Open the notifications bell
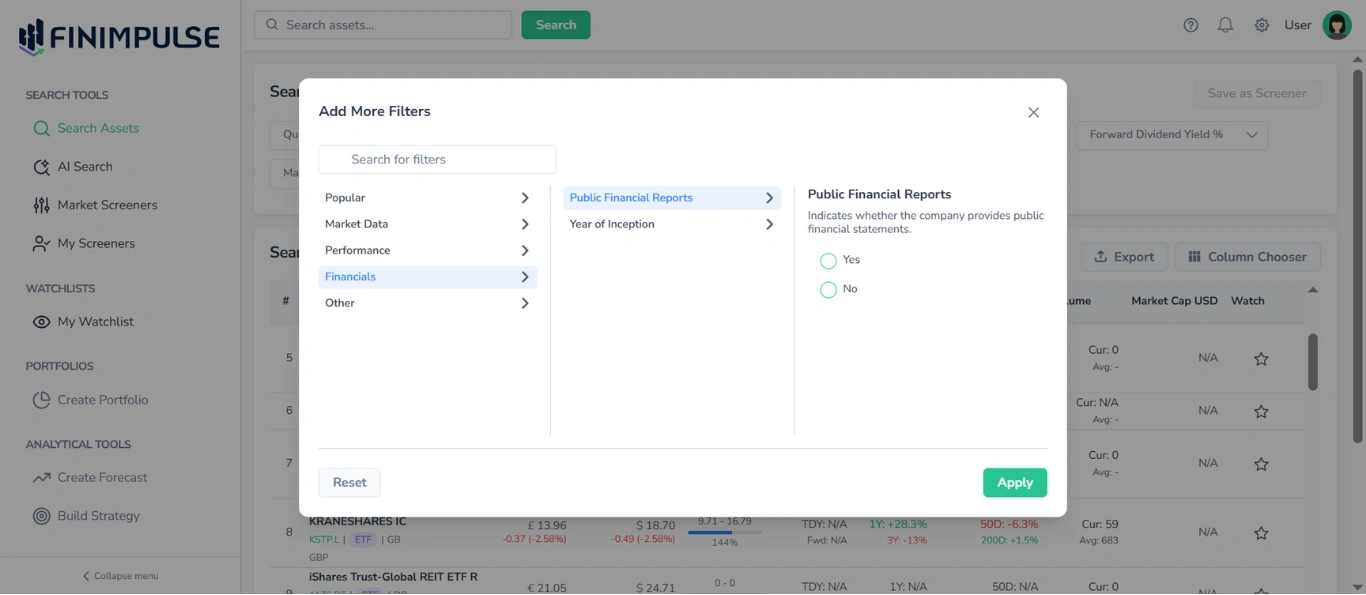The height and width of the screenshot is (595, 1366). tap(1225, 24)
